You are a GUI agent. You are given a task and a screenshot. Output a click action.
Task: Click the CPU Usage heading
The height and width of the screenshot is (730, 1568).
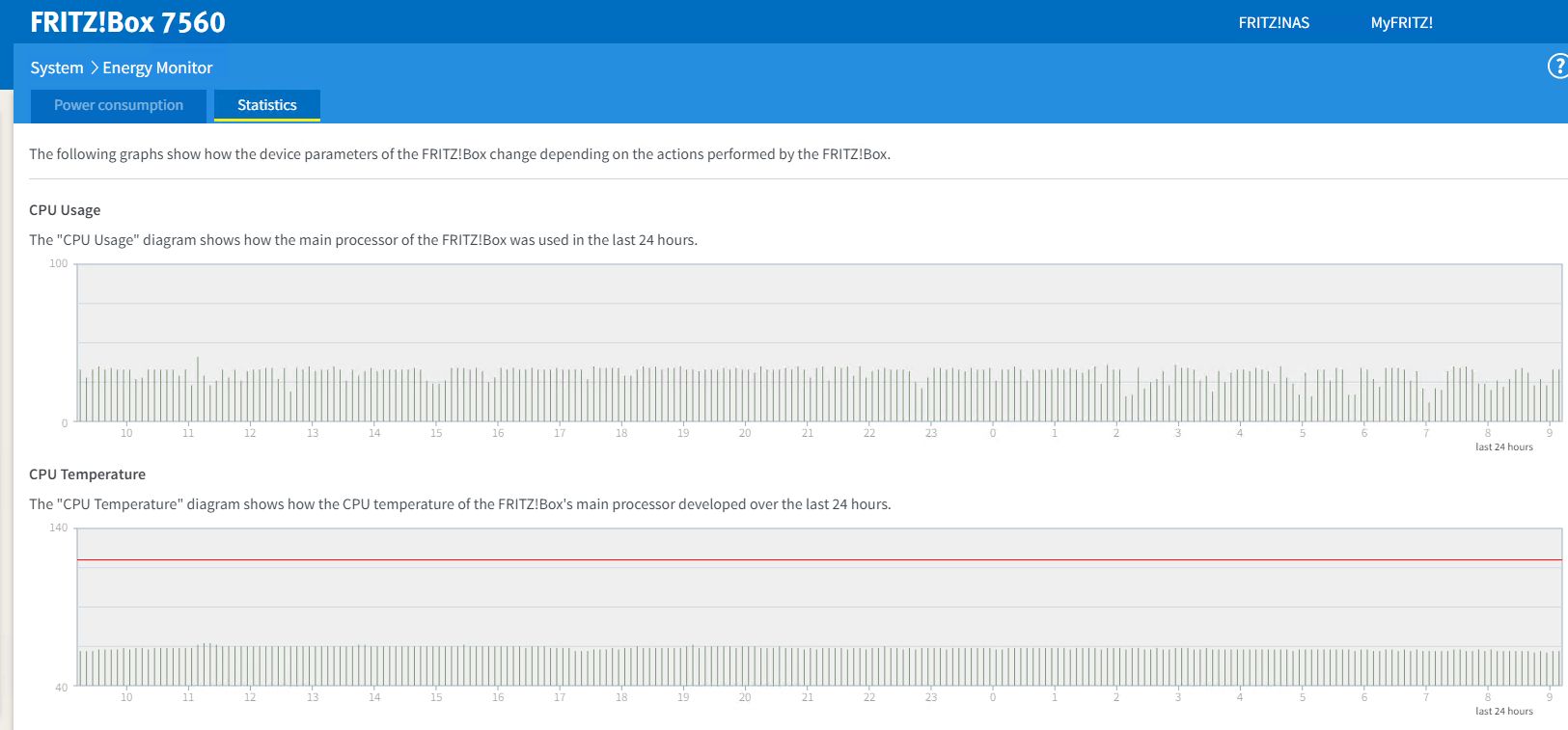(x=65, y=210)
